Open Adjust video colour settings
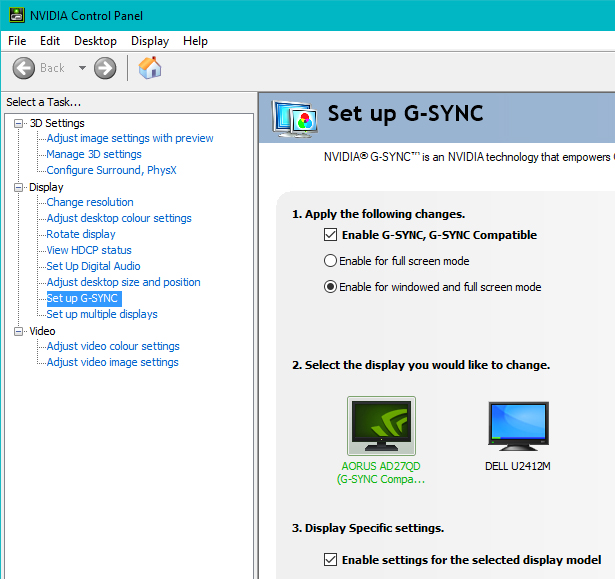 113,346
